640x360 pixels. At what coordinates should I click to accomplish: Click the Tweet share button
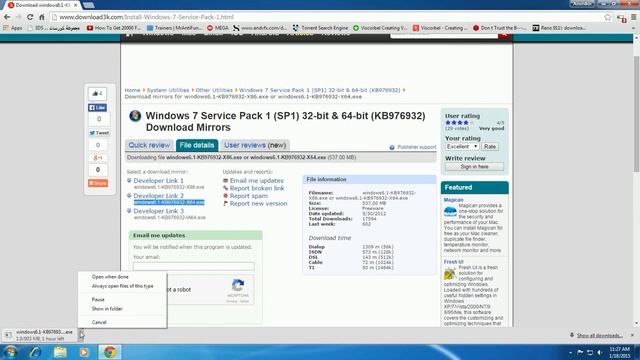[x=99, y=133]
